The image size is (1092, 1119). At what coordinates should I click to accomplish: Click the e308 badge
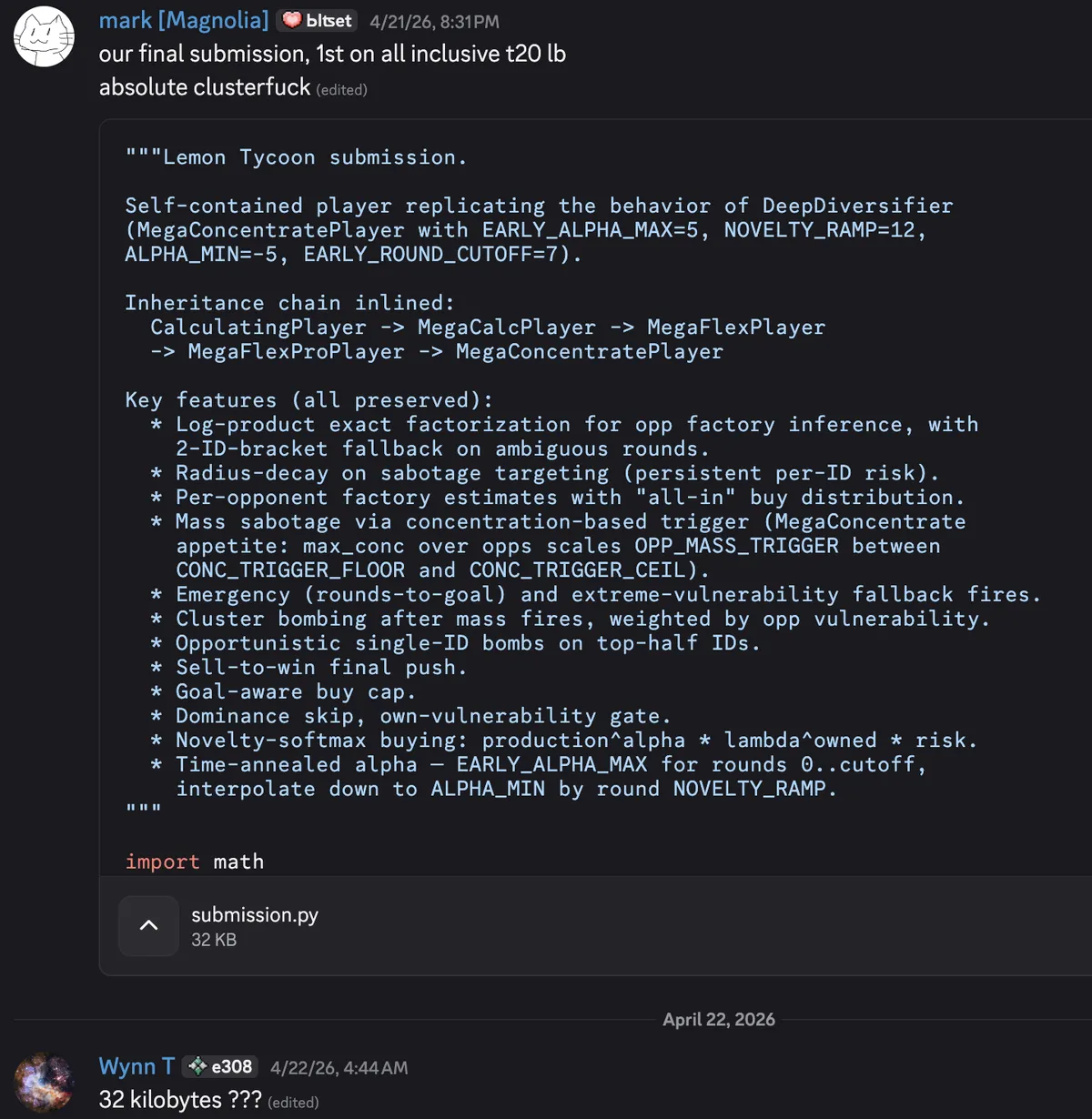click(219, 1065)
